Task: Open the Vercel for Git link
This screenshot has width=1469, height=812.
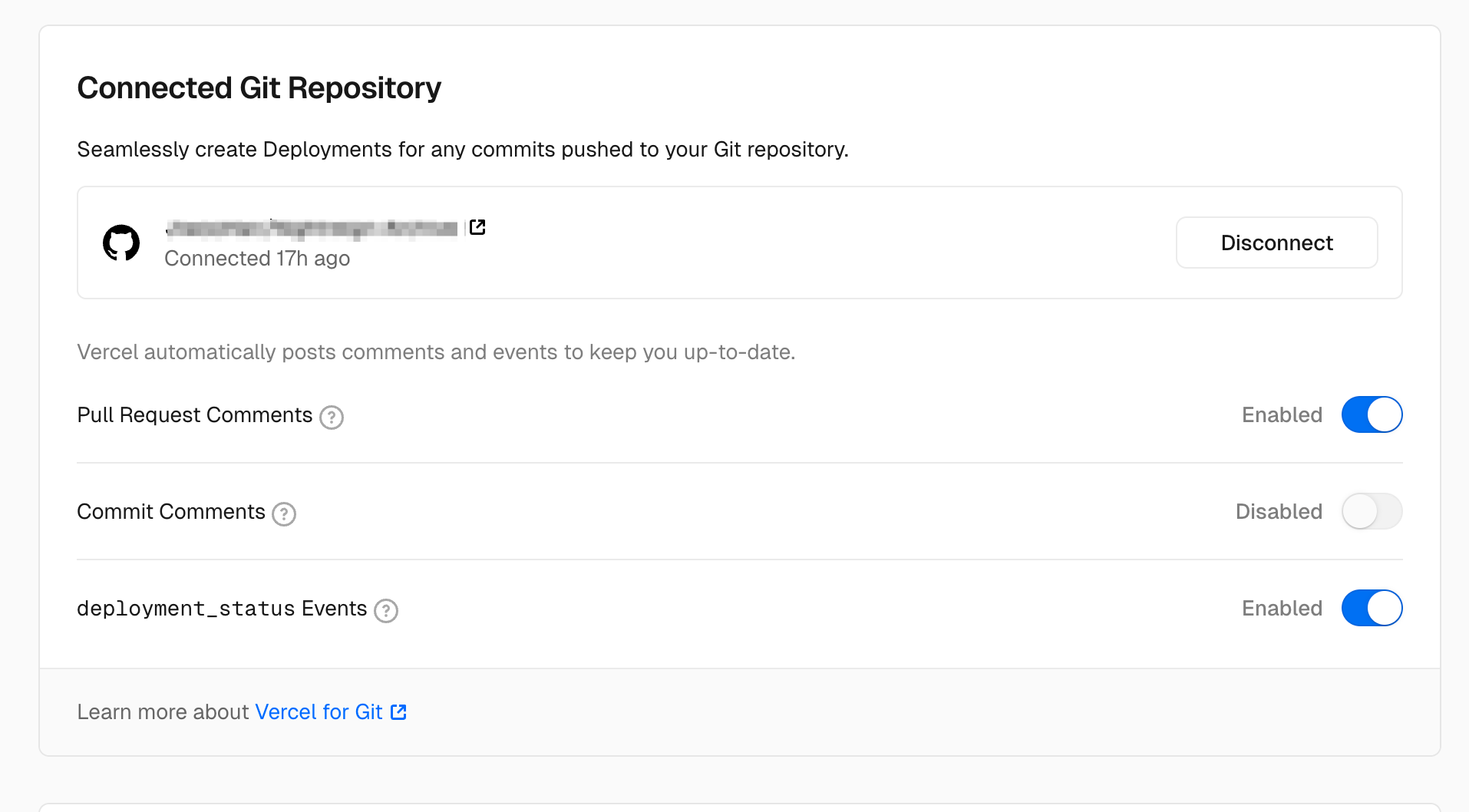Action: coord(319,712)
